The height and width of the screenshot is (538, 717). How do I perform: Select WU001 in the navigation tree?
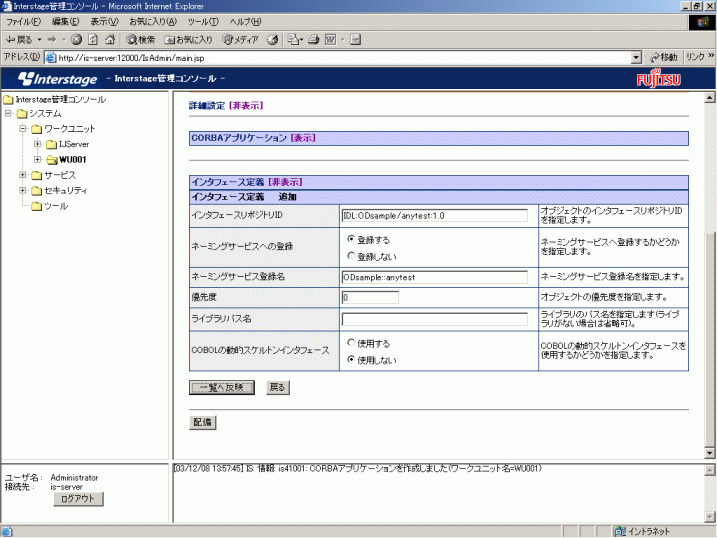point(73,160)
